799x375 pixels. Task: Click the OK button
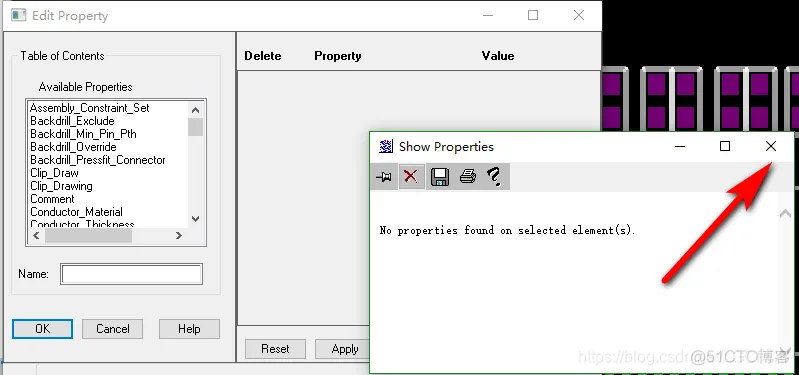pos(43,329)
